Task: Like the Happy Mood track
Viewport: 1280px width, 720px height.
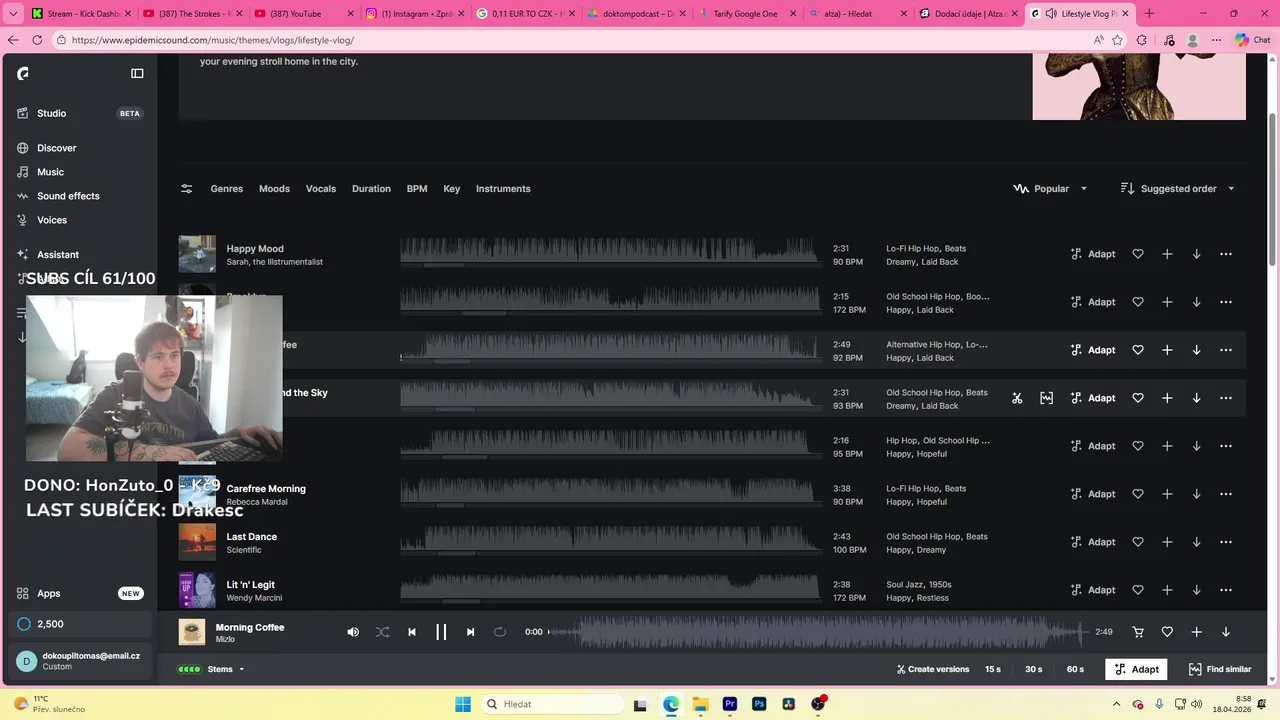Action: tap(1137, 254)
